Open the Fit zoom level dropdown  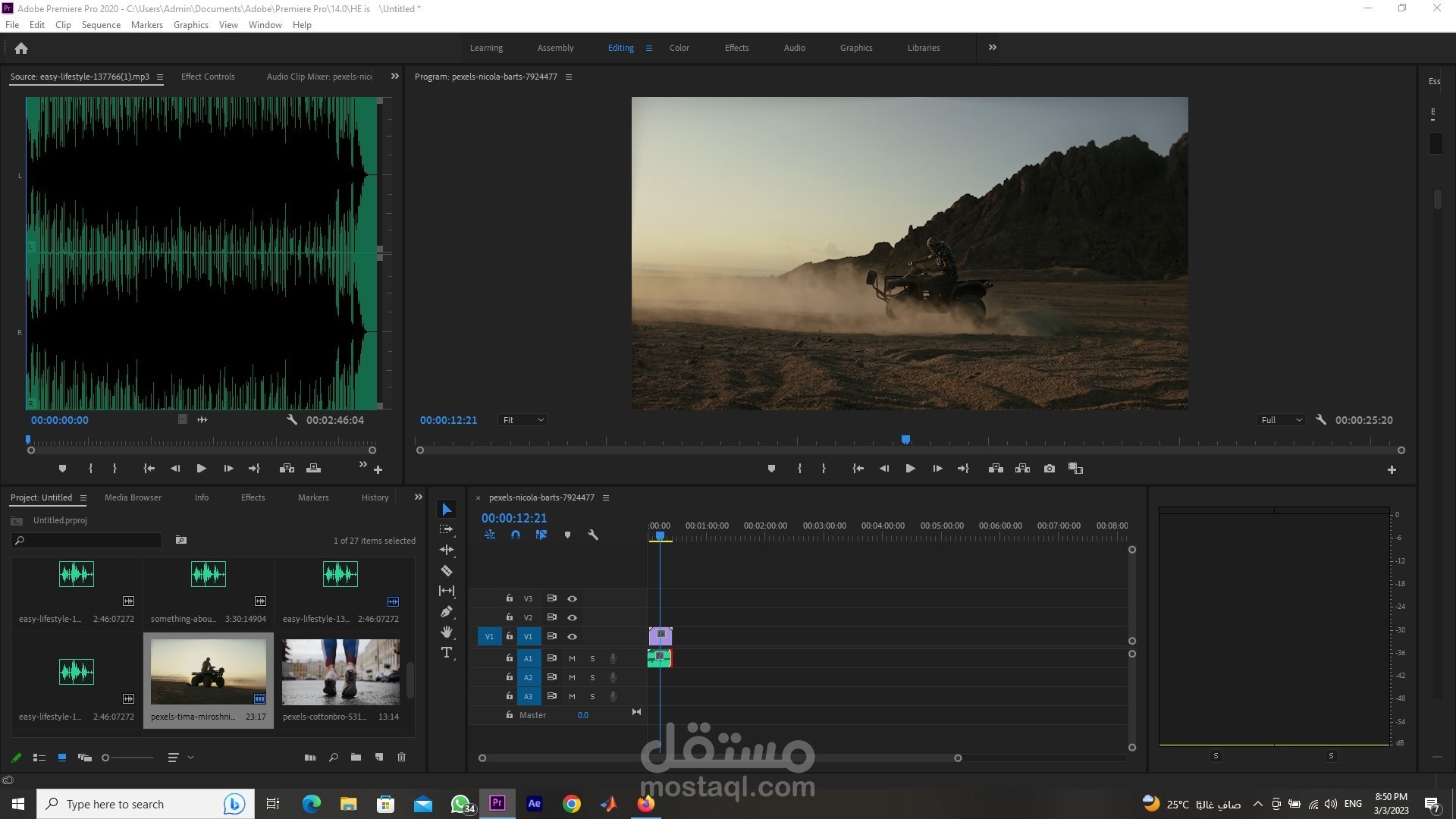(x=522, y=420)
